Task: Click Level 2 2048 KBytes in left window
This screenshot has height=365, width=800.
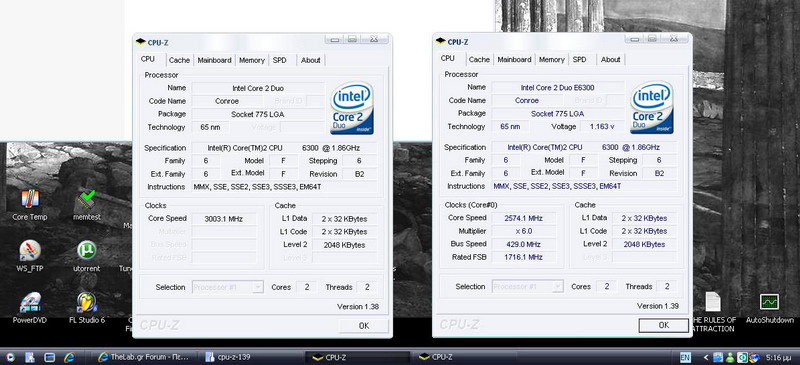Action: 344,245
